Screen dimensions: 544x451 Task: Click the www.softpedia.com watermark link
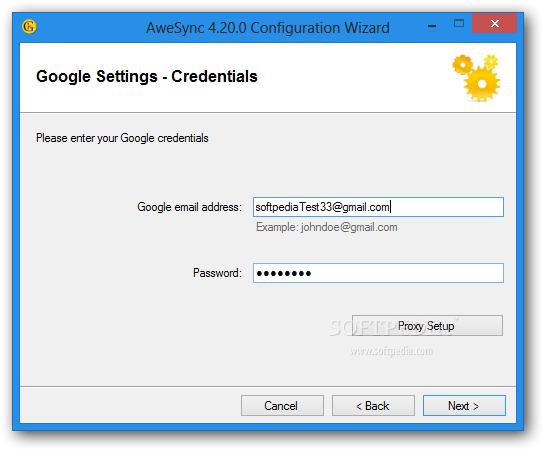(x=391, y=351)
